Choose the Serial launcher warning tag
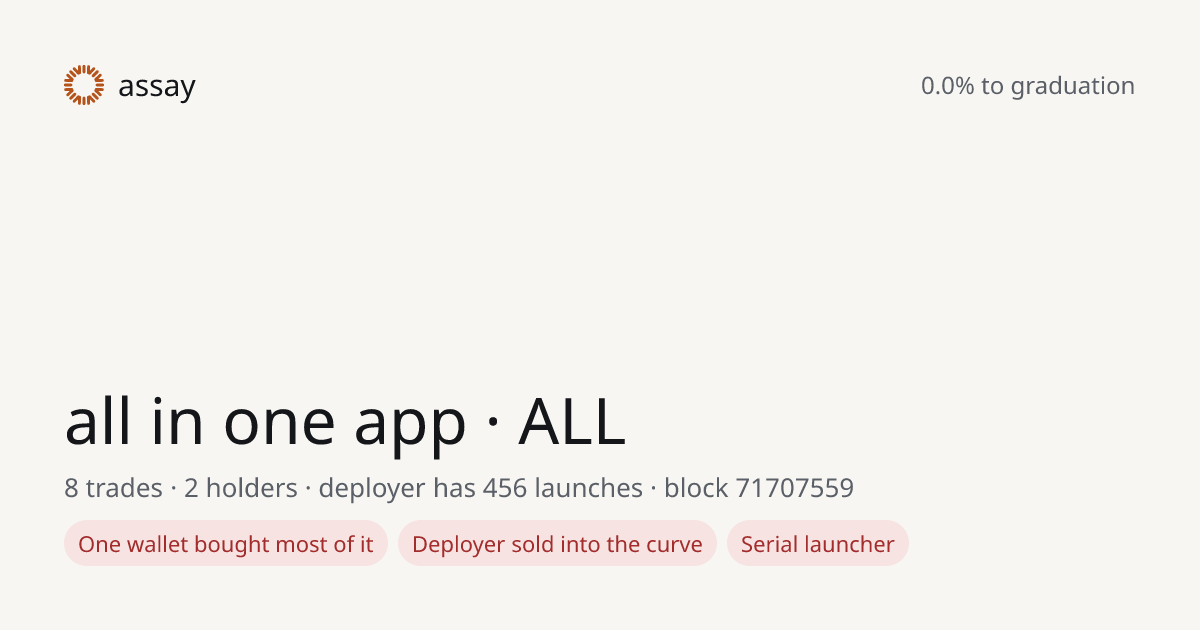This screenshot has height=630, width=1200. 818,543
